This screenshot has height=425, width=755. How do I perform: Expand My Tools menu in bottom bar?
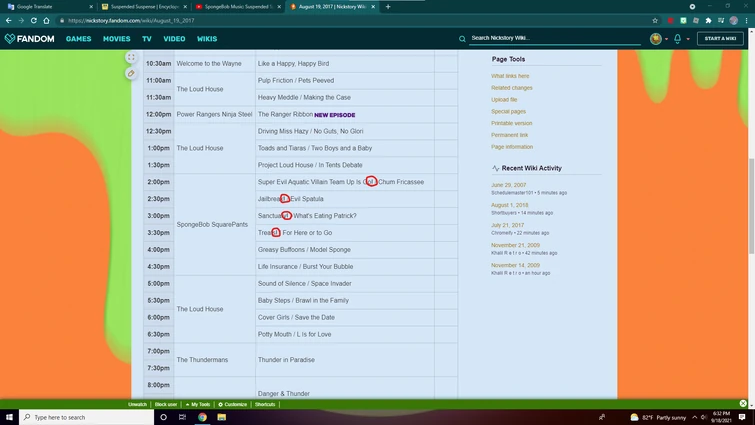point(198,404)
